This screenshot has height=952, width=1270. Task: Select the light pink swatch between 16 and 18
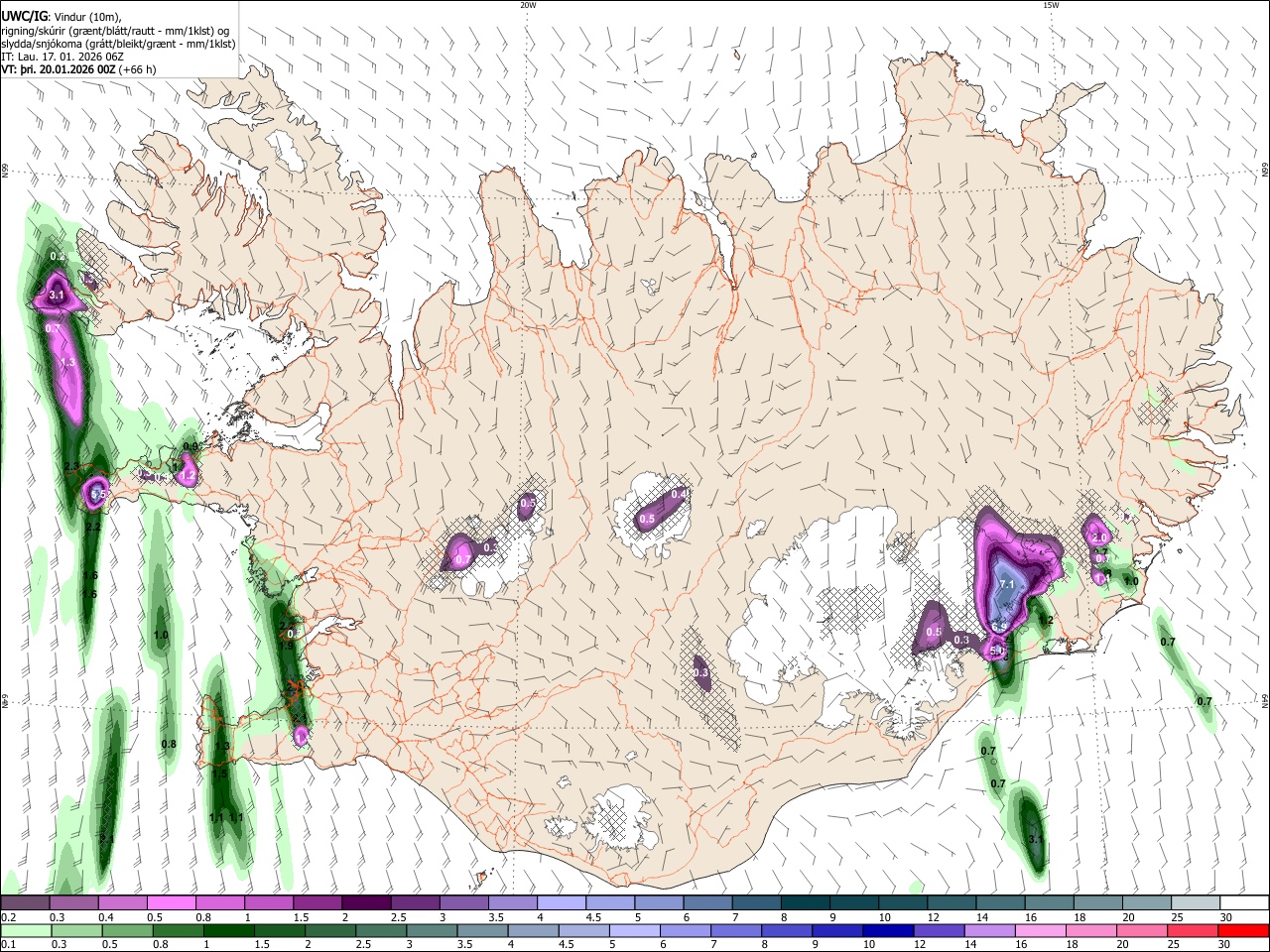tap(1039, 930)
